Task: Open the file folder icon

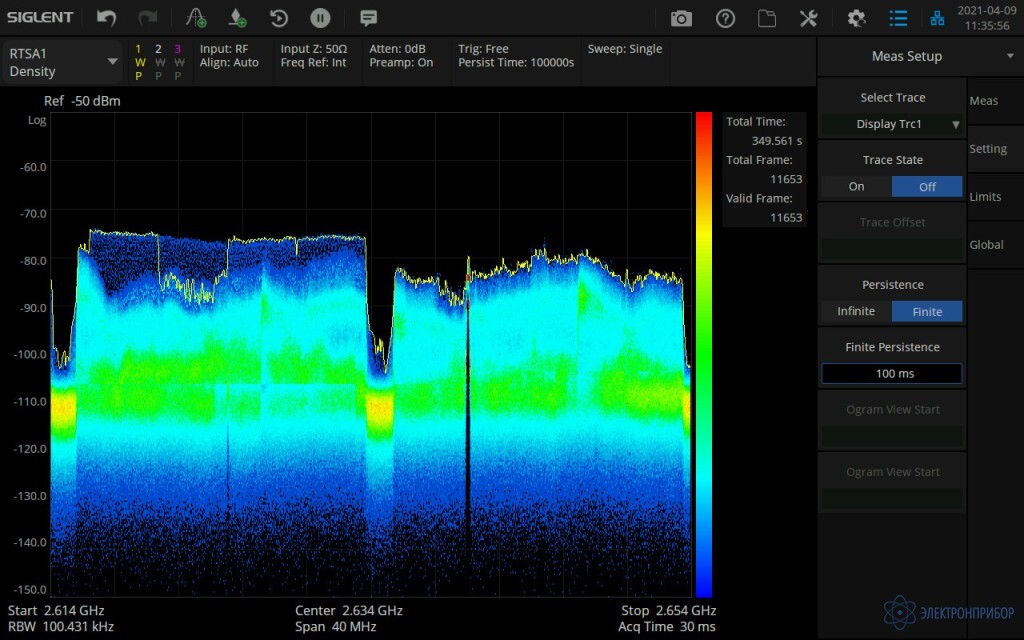Action: [767, 18]
